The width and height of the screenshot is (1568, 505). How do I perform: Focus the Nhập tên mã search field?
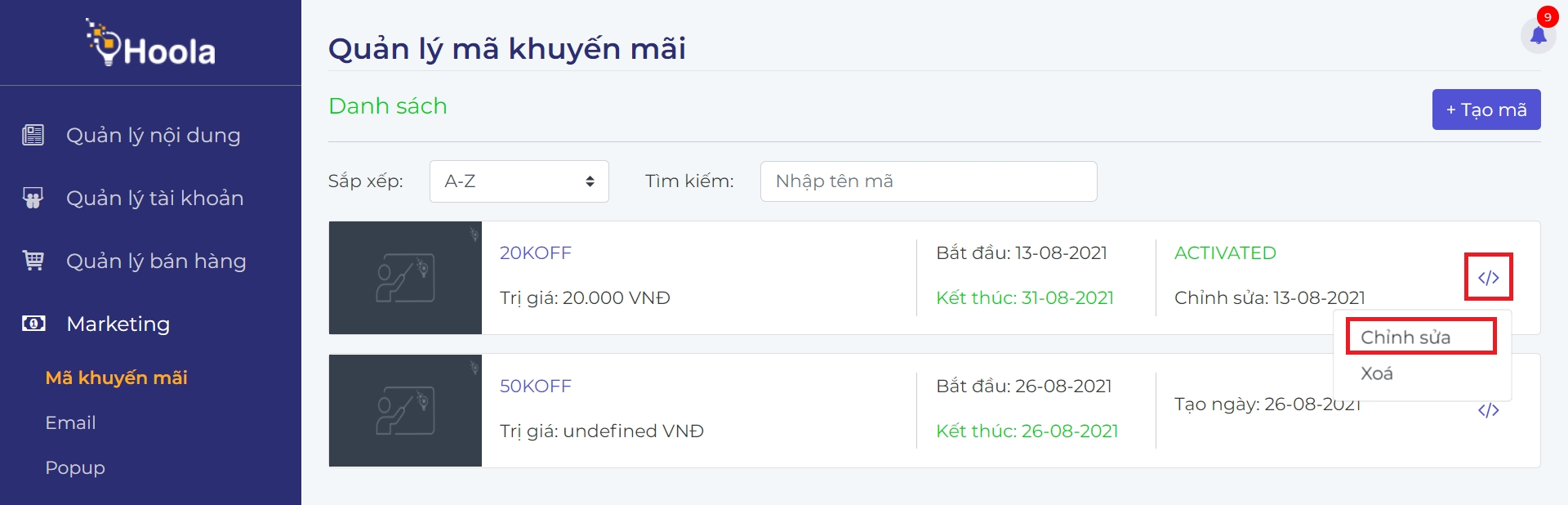click(x=928, y=181)
